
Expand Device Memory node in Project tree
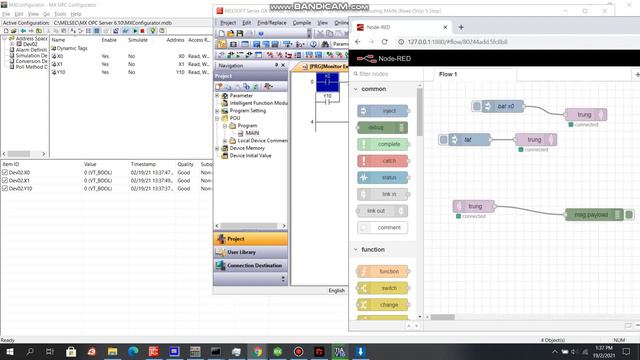tap(217, 148)
